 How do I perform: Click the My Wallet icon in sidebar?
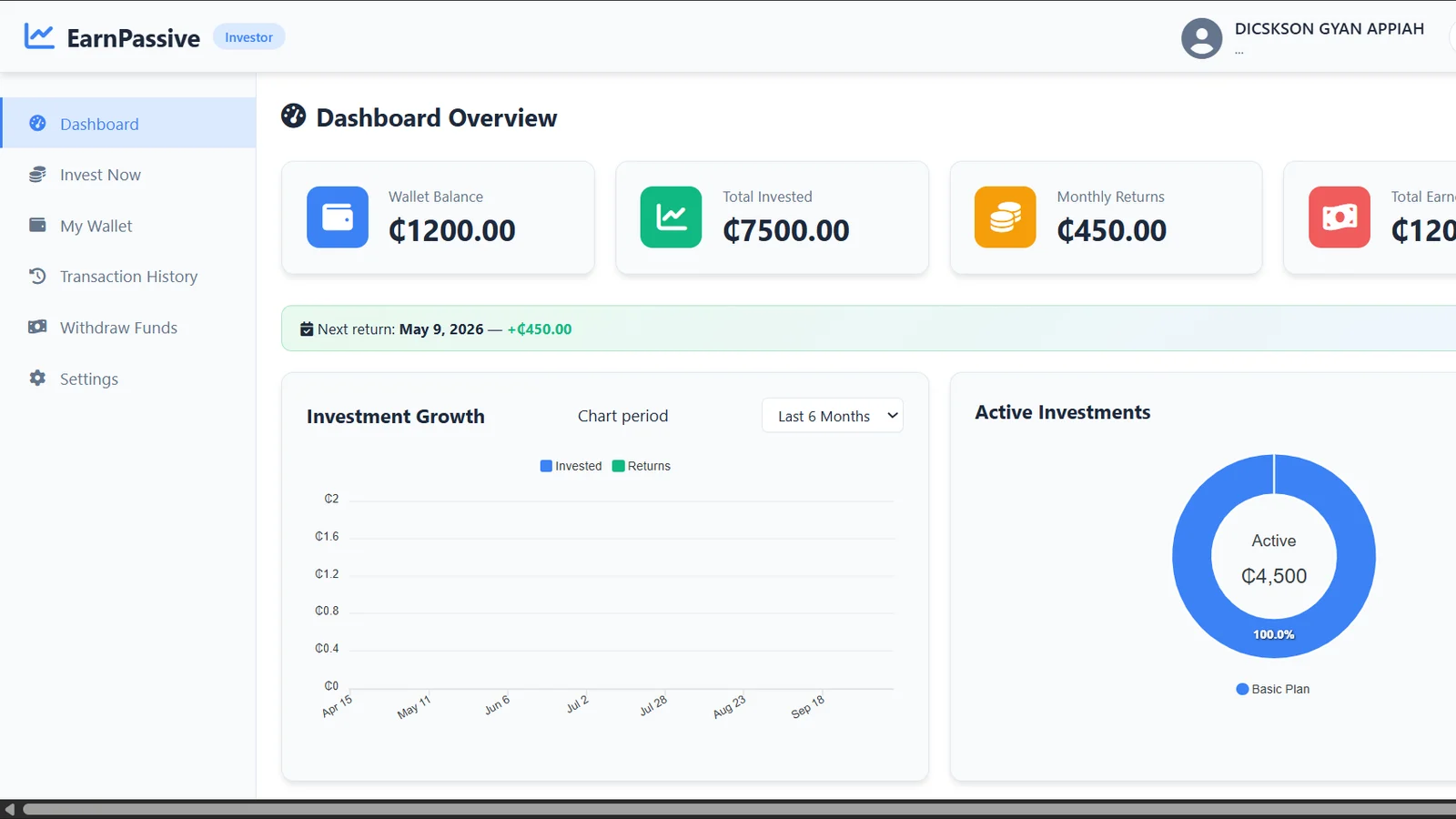(x=37, y=225)
